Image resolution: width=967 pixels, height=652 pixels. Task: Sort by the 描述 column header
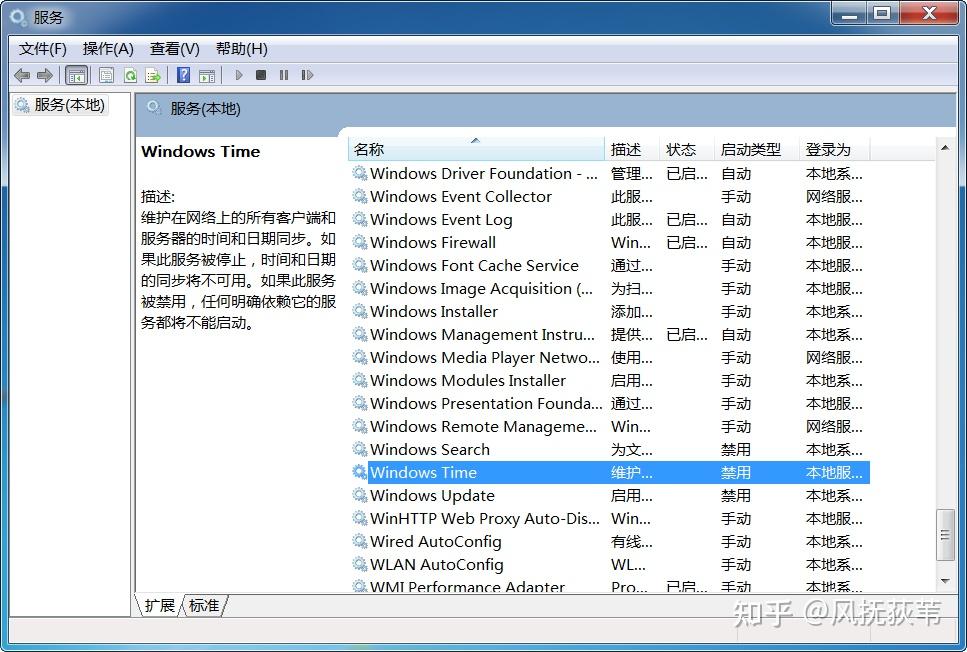[x=632, y=149]
